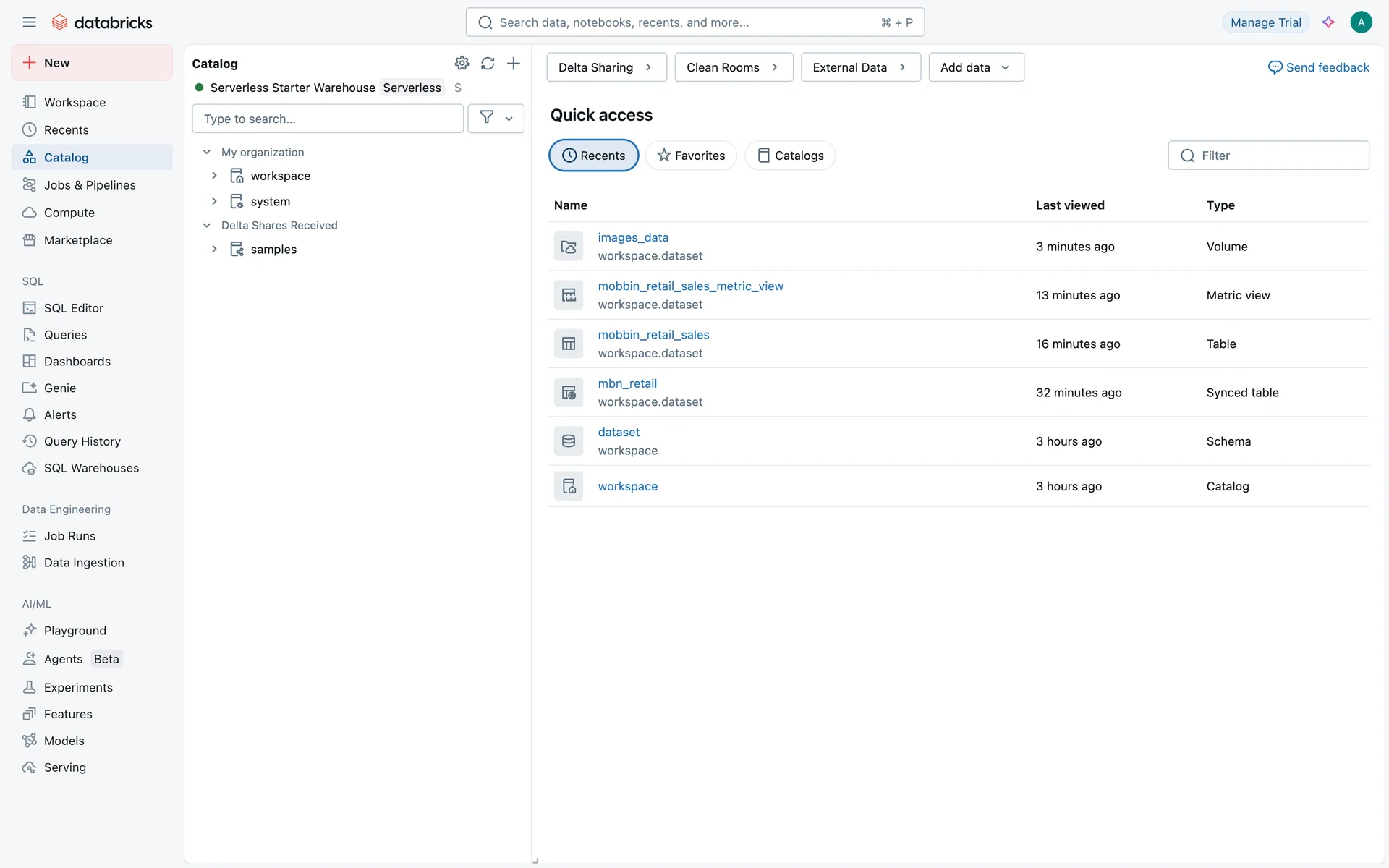
Task: Collapse the My organization section
Action: (x=207, y=152)
